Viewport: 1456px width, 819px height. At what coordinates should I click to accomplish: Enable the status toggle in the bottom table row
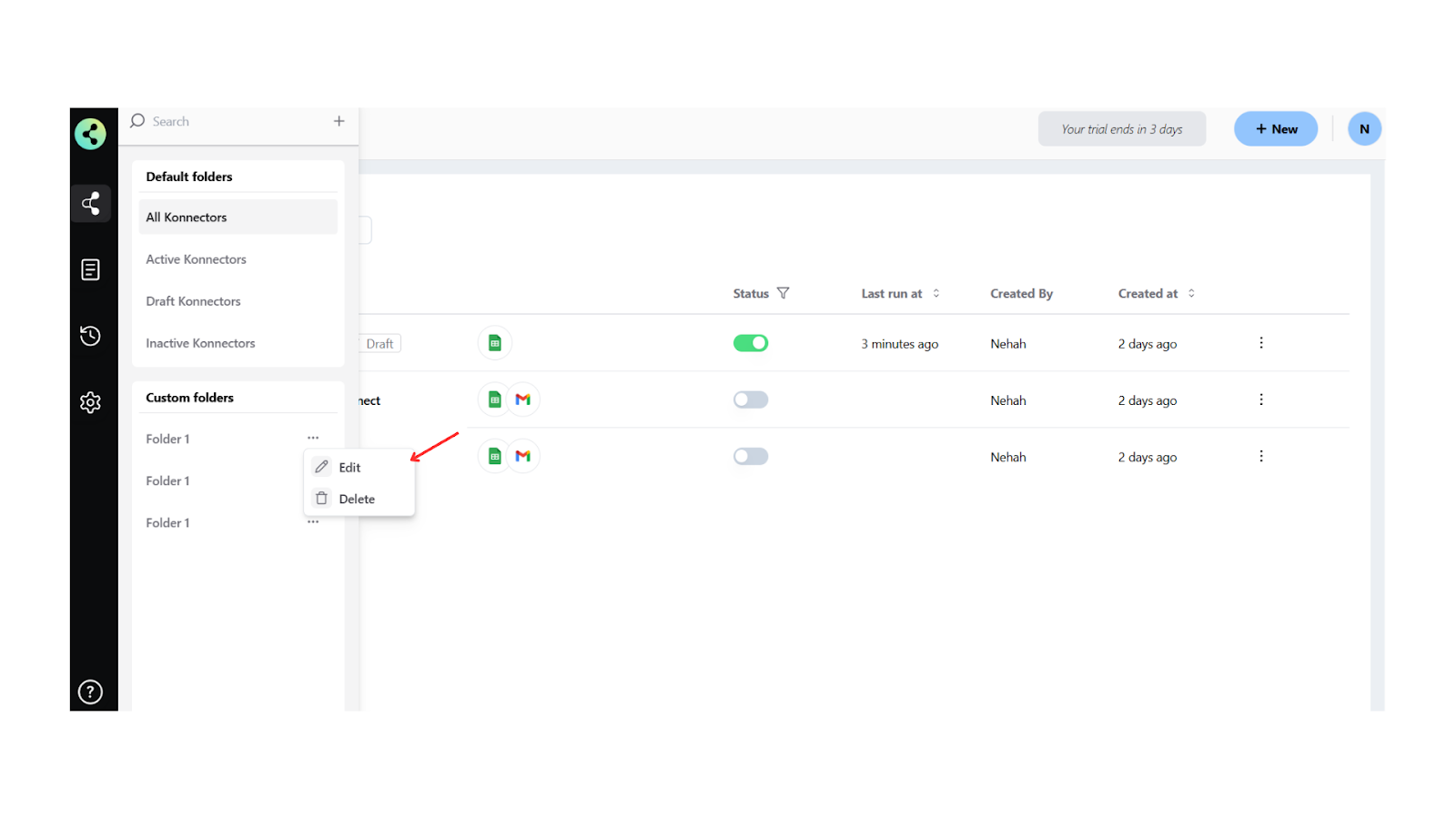[751, 456]
